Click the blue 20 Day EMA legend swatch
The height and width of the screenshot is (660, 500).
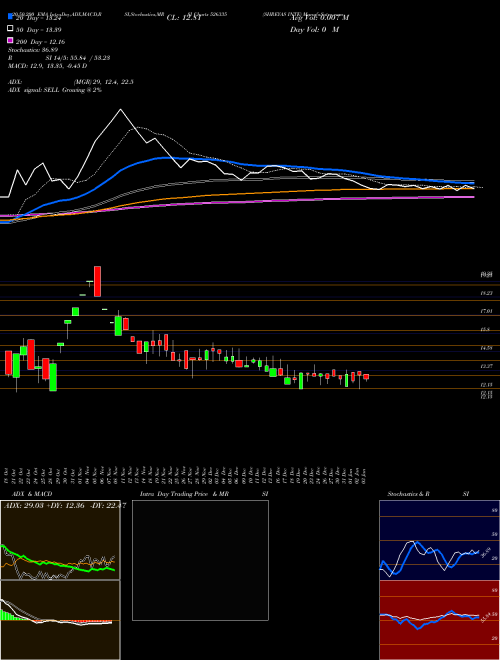pos(10,17)
